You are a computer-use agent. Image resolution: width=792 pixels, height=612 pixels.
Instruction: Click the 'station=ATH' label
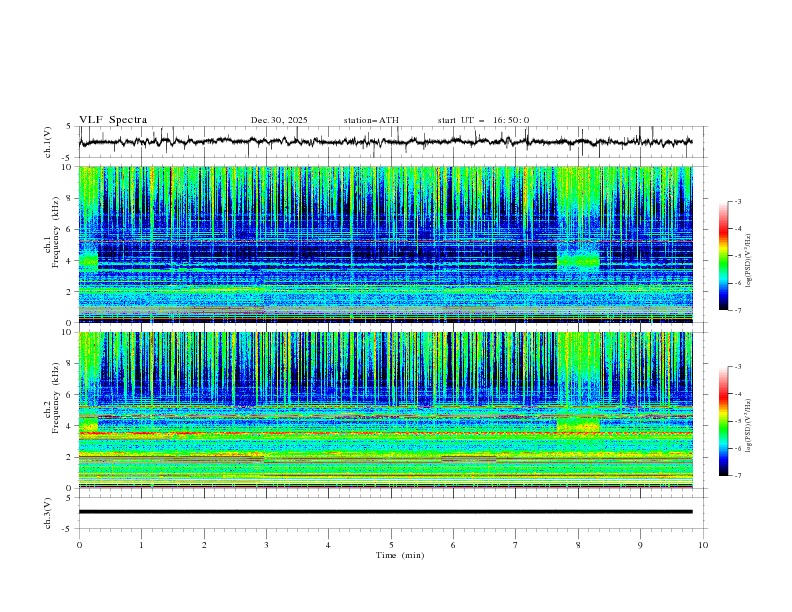click(x=371, y=120)
